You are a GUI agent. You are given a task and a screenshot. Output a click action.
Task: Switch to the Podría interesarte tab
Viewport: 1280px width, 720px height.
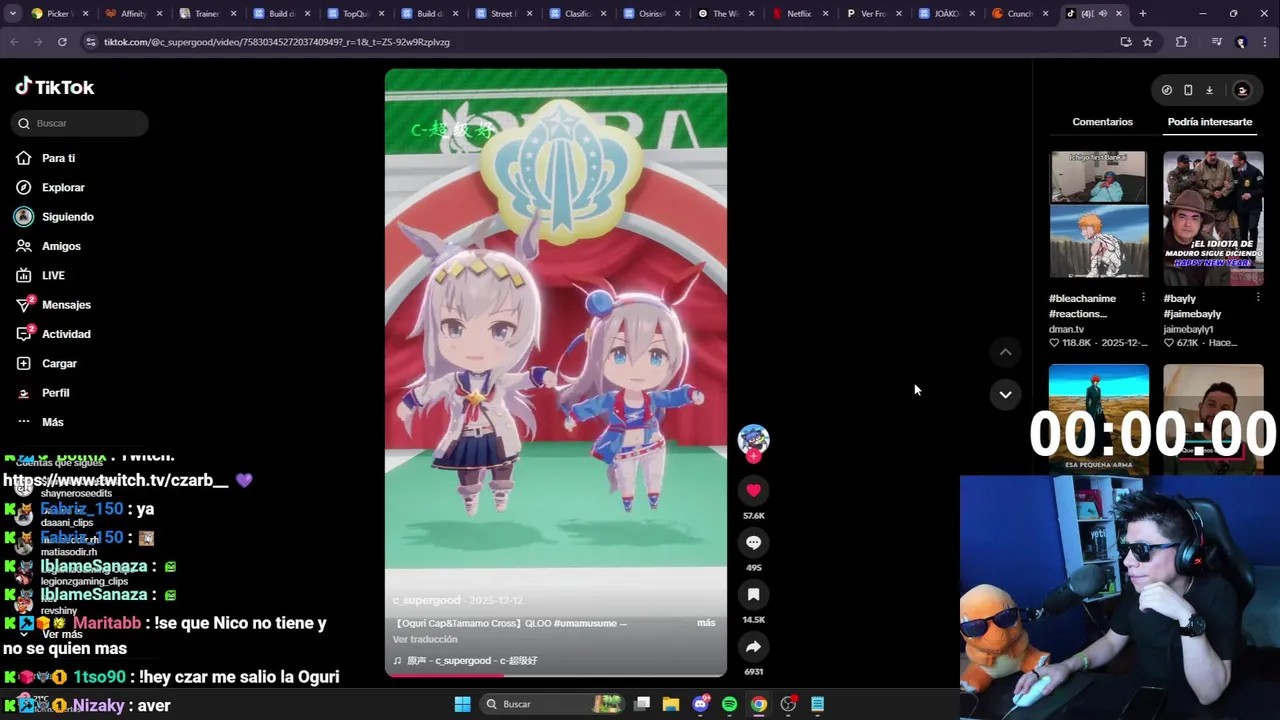pos(1209,122)
